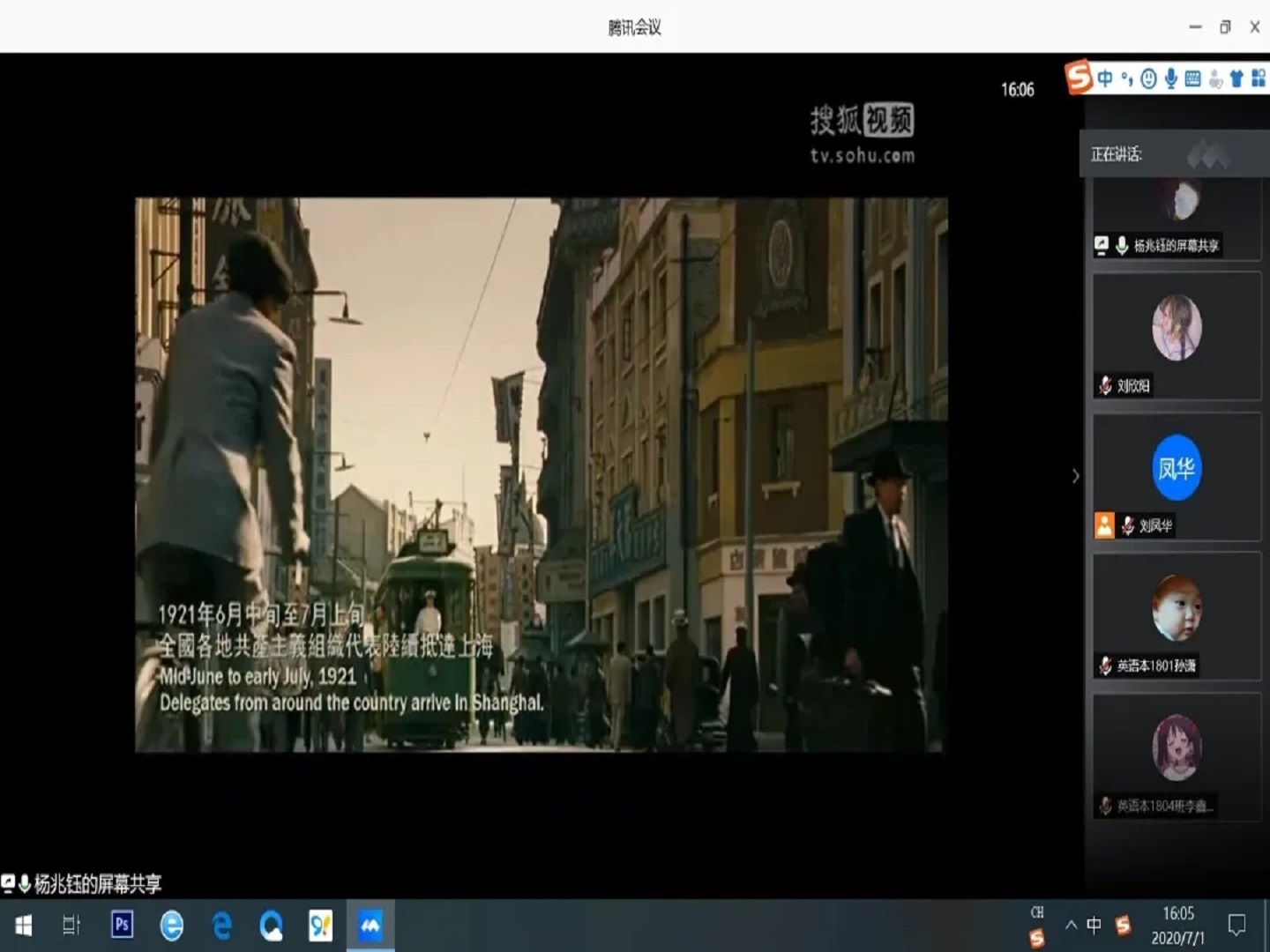Minimize the 腾讯会议 window

[x=1195, y=27]
